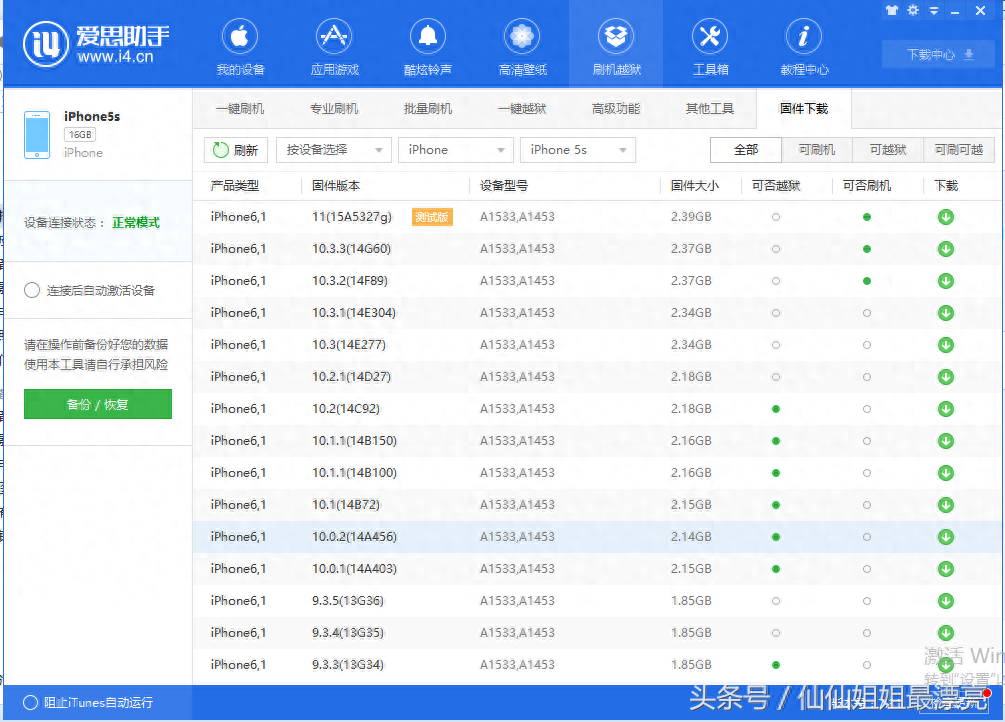
Task: Click the green 备份/恢复 button
Action: pyautogui.click(x=97, y=404)
